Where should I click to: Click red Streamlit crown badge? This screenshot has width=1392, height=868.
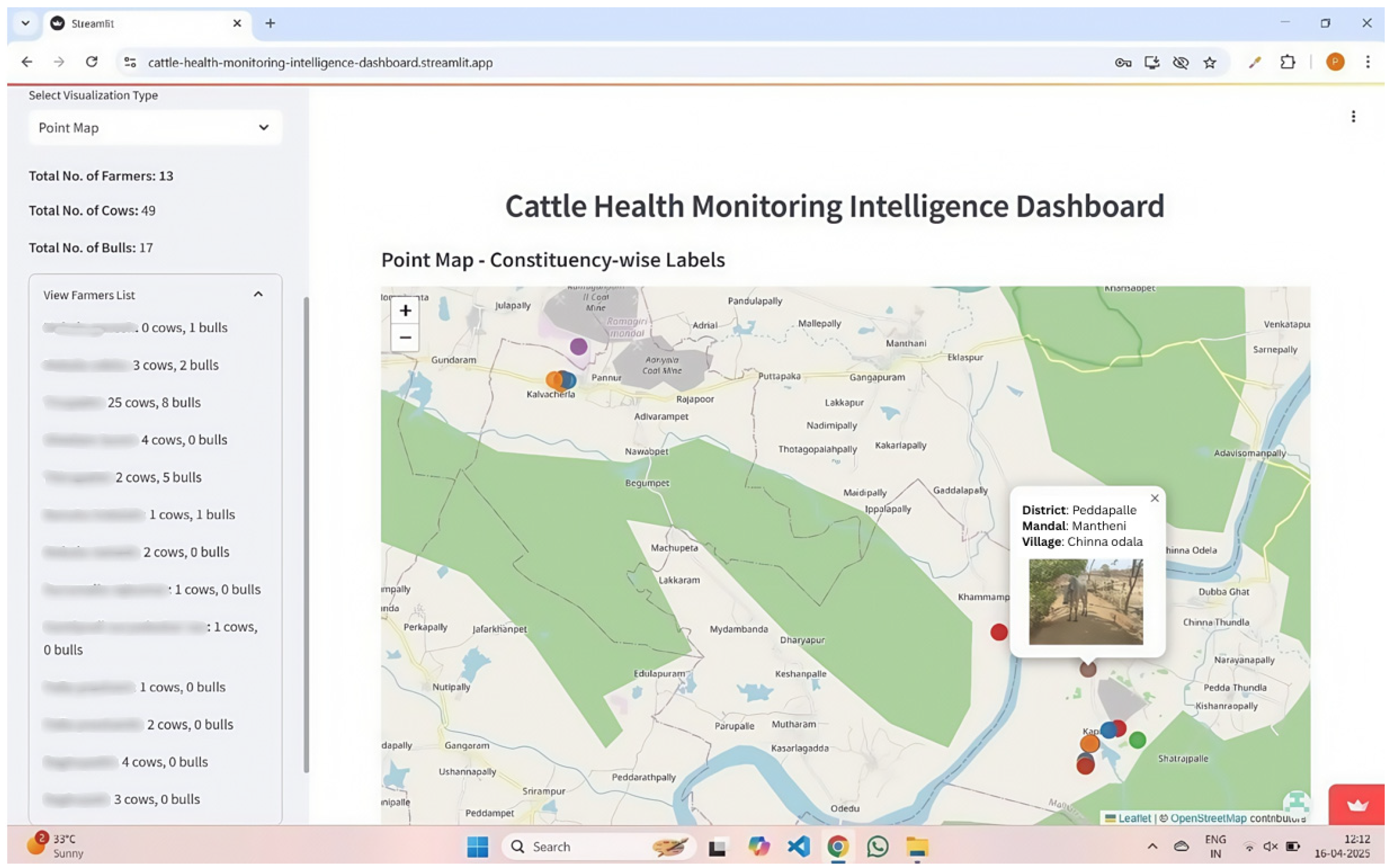click(x=1356, y=805)
